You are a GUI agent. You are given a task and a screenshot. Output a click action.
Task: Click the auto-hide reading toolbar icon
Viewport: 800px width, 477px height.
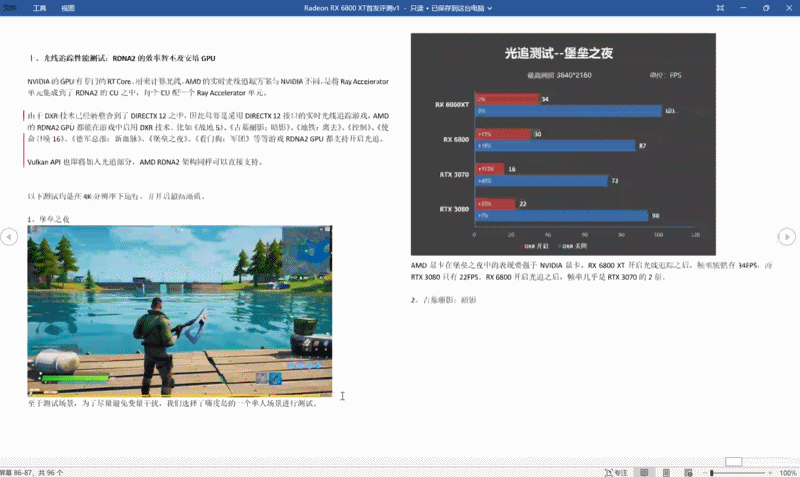click(720, 8)
